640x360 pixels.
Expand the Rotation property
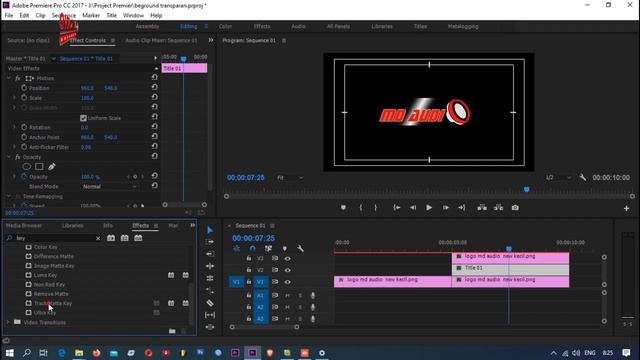14,127
